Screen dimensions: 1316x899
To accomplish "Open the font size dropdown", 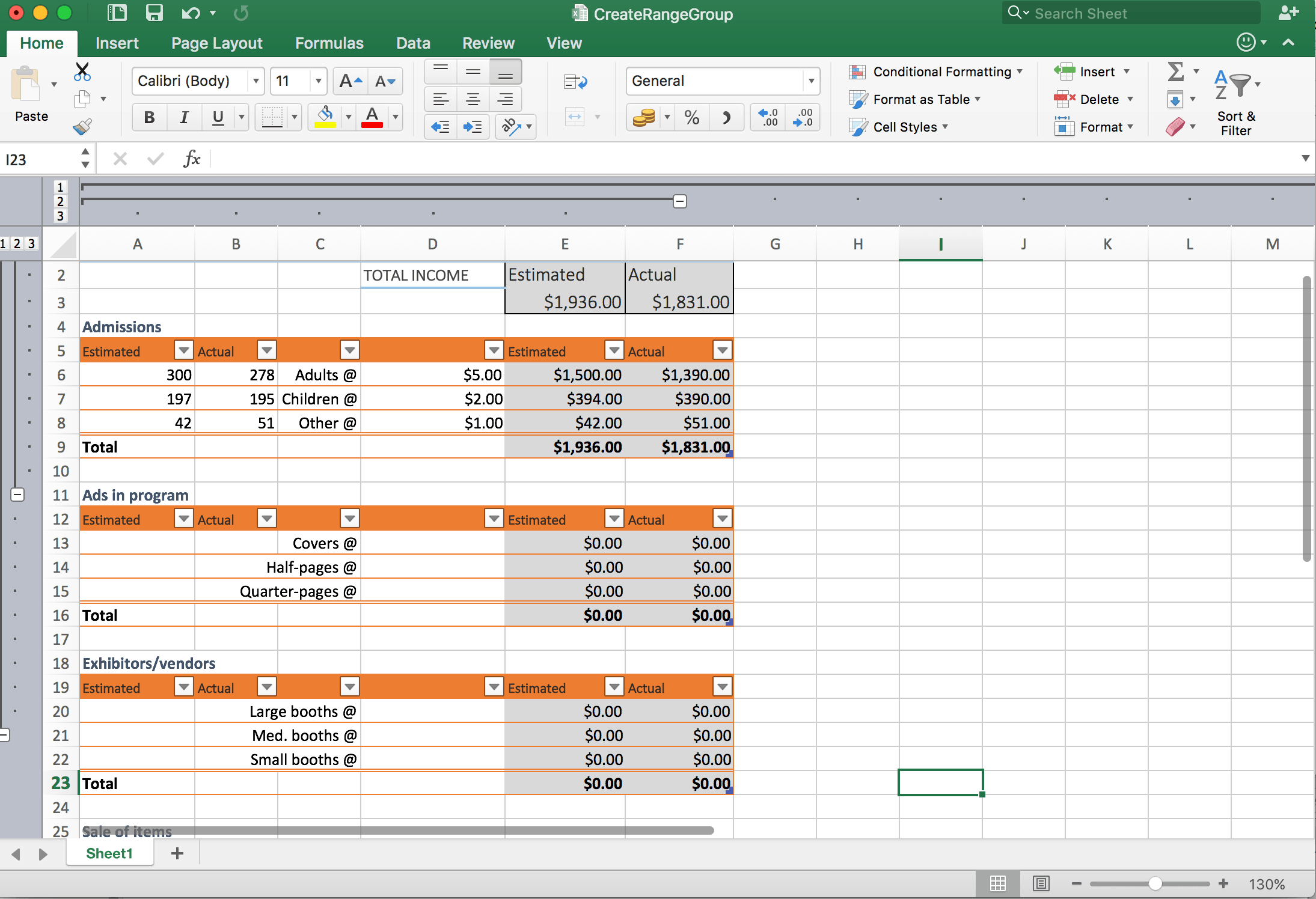I will click(x=319, y=81).
